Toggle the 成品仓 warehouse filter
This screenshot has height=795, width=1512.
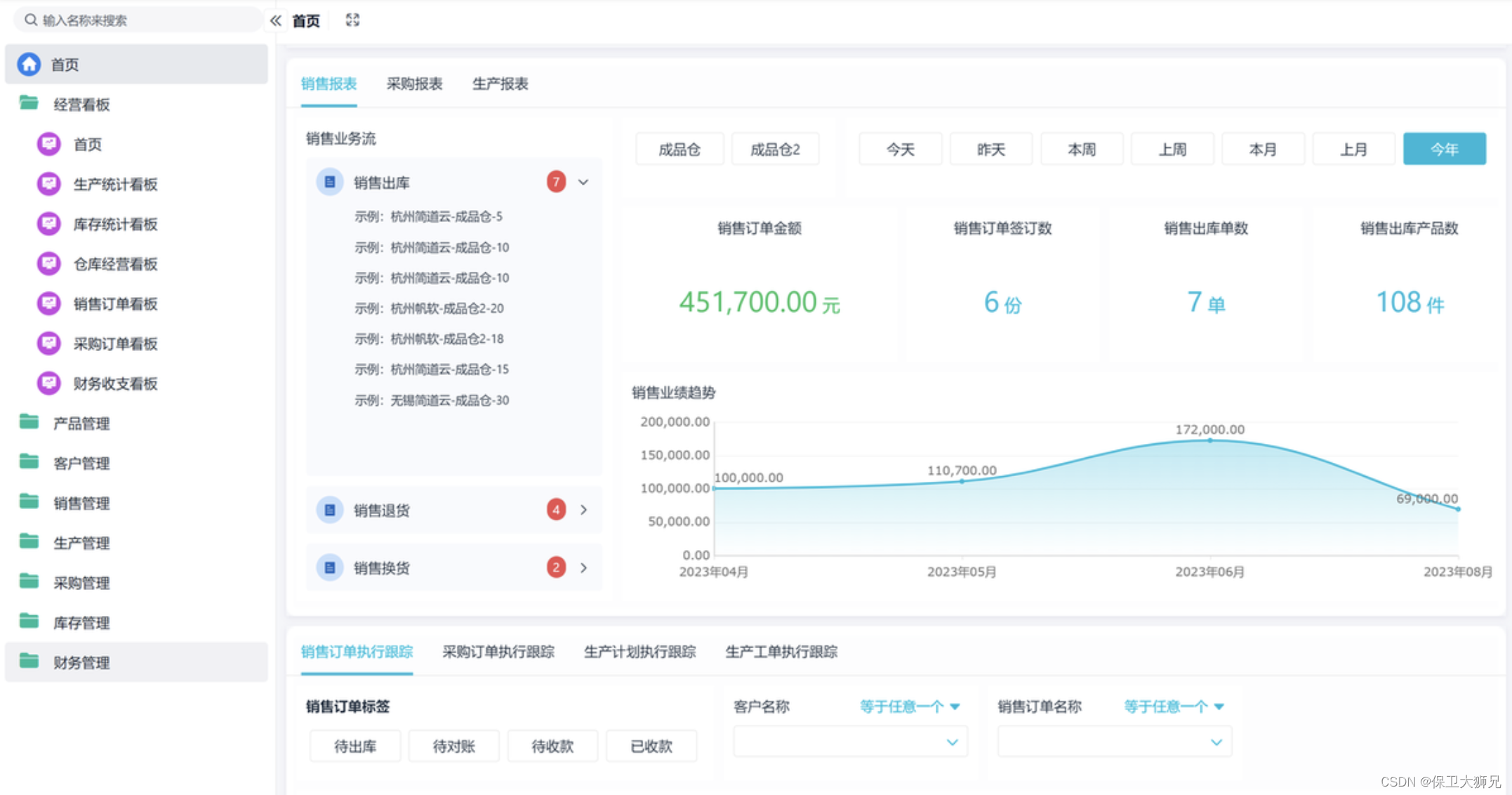tap(679, 149)
